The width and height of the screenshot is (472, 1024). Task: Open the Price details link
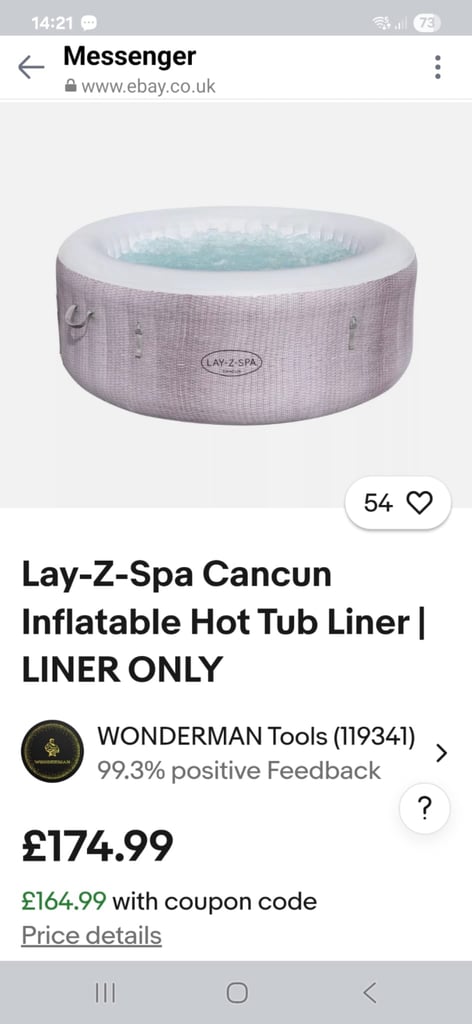click(x=91, y=935)
